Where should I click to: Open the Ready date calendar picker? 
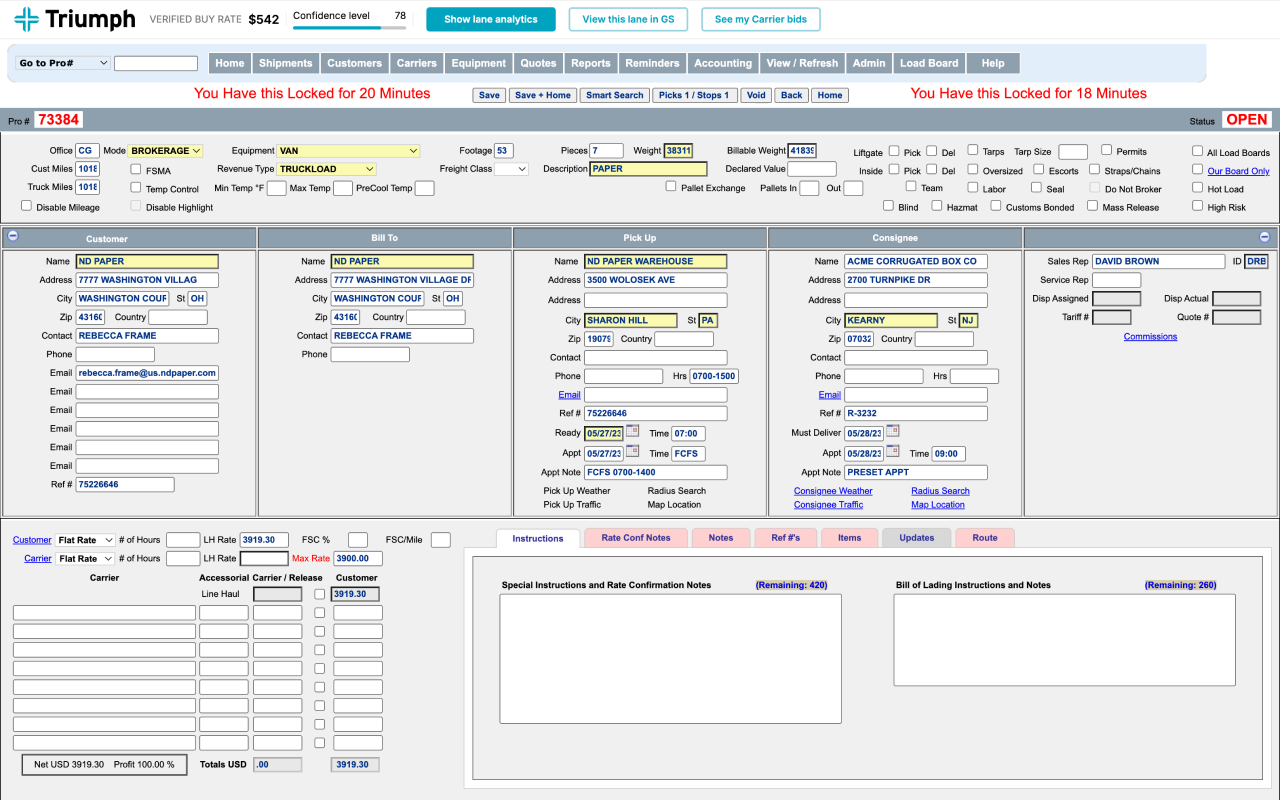pyautogui.click(x=632, y=432)
